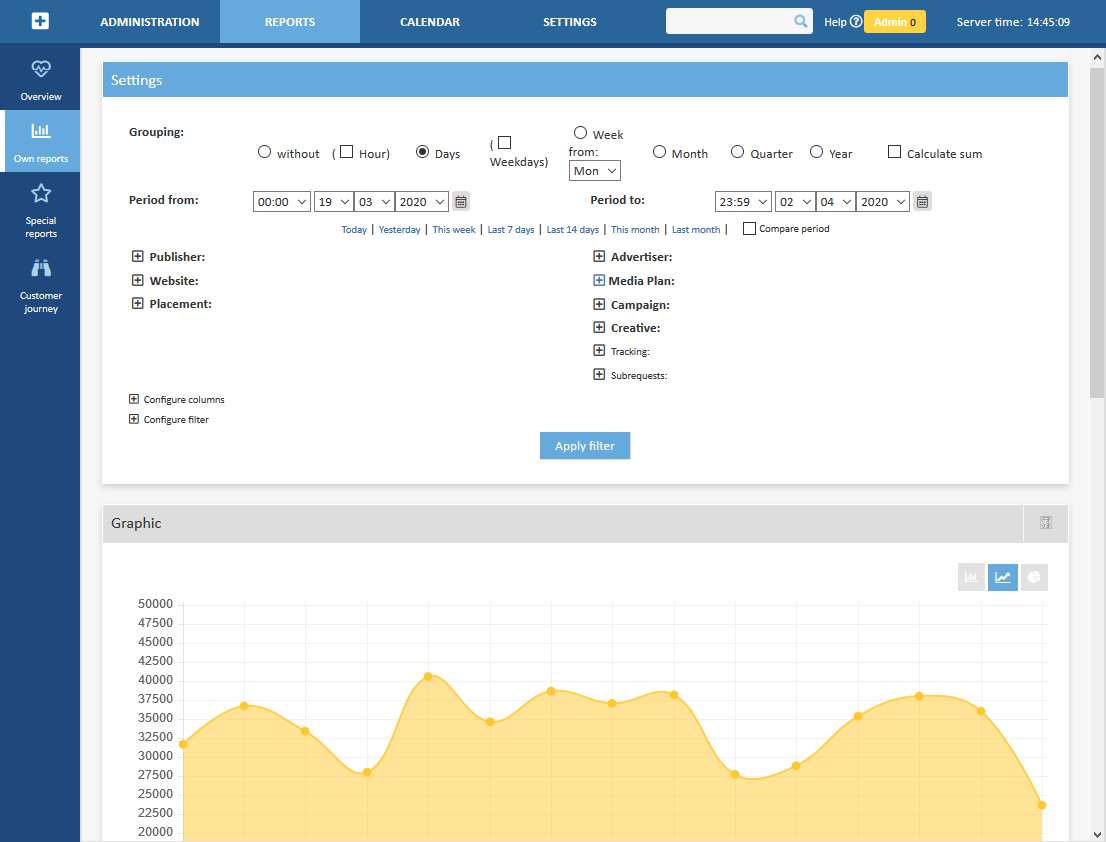
Task: Switch graphic to bar chart view
Action: click(x=971, y=577)
